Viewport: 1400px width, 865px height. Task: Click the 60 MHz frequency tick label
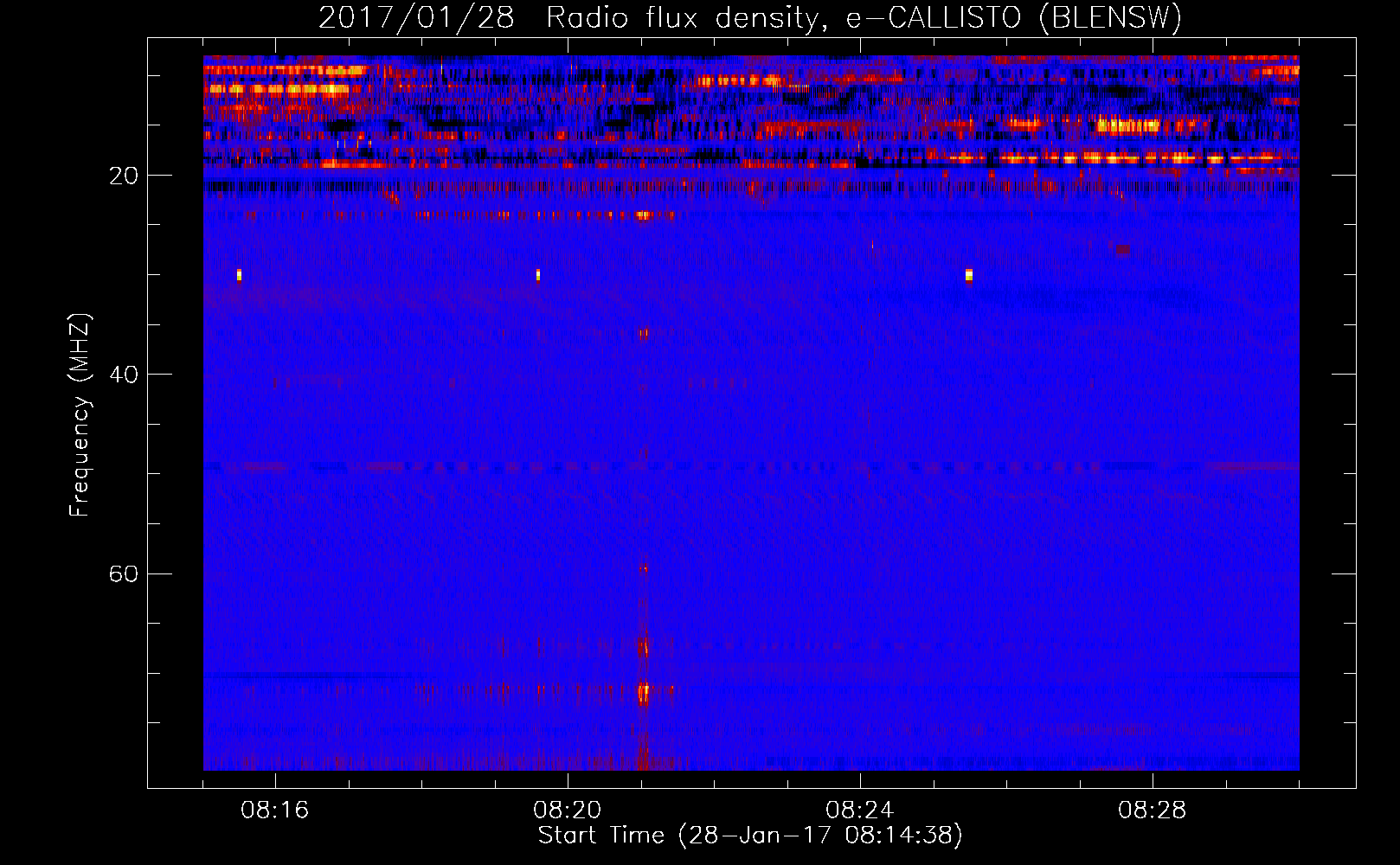point(124,573)
